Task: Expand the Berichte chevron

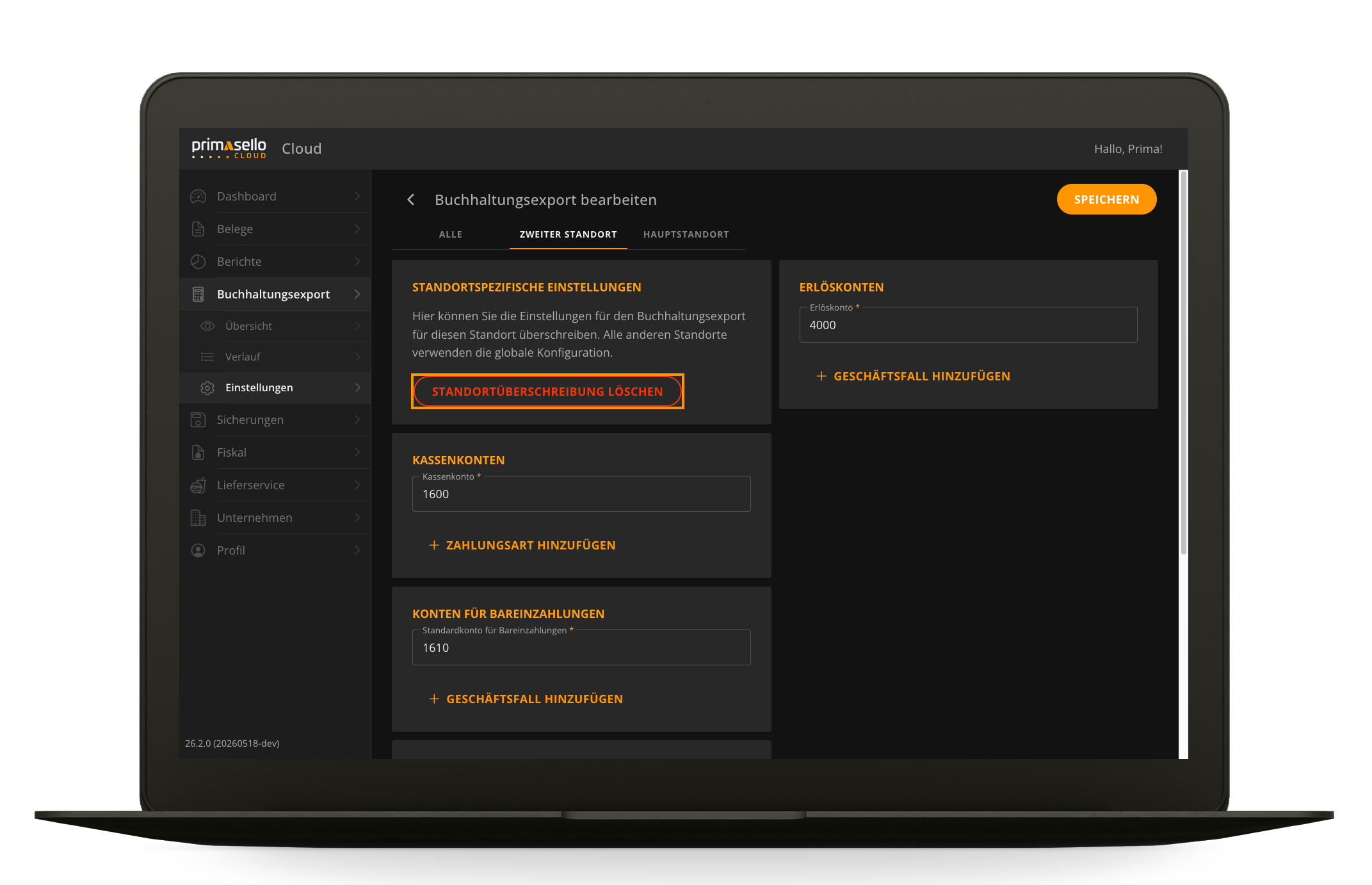Action: coord(357,262)
